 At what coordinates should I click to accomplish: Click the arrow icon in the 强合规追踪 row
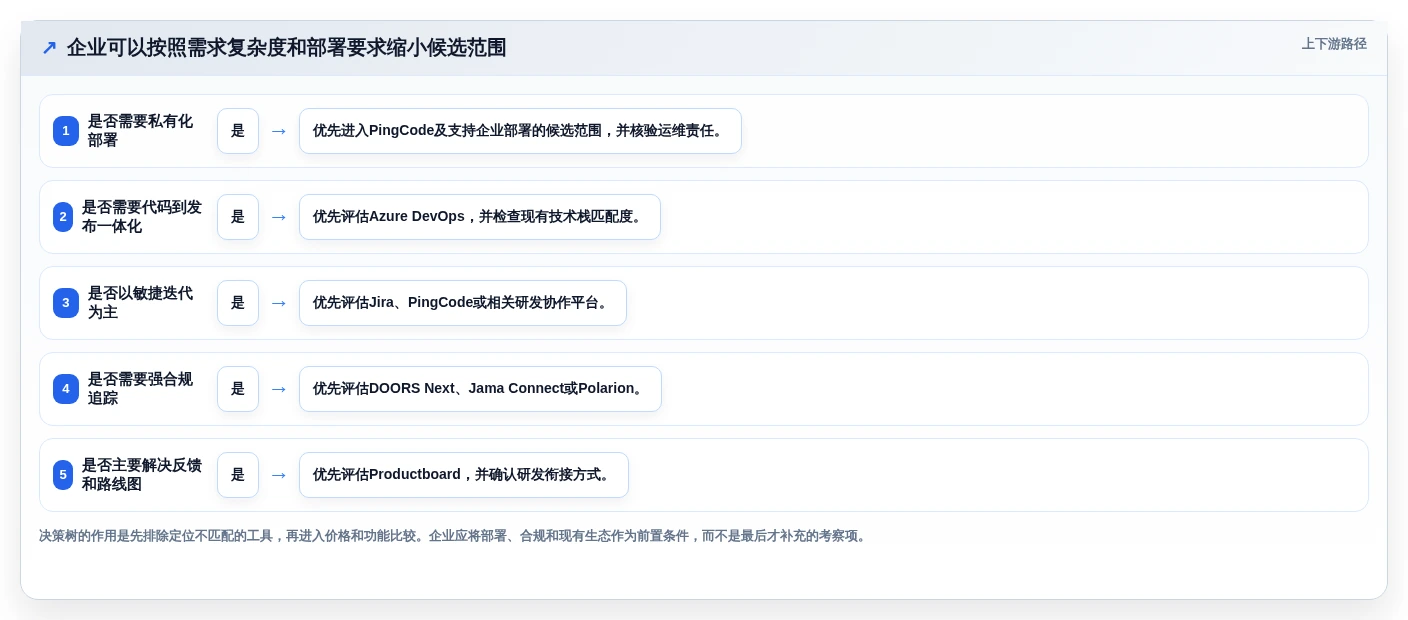[x=279, y=389]
